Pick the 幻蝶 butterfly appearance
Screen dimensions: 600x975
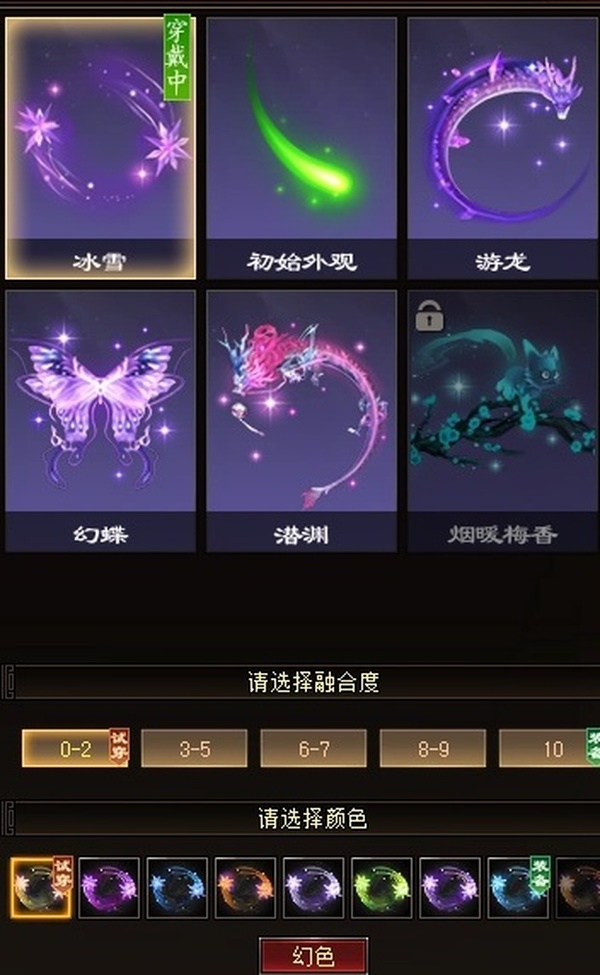[x=100, y=421]
